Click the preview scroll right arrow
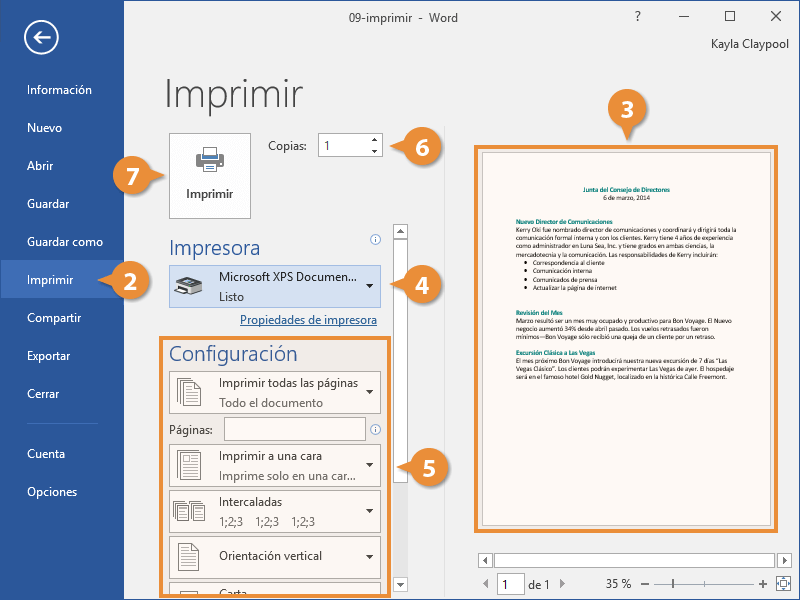 [784, 561]
